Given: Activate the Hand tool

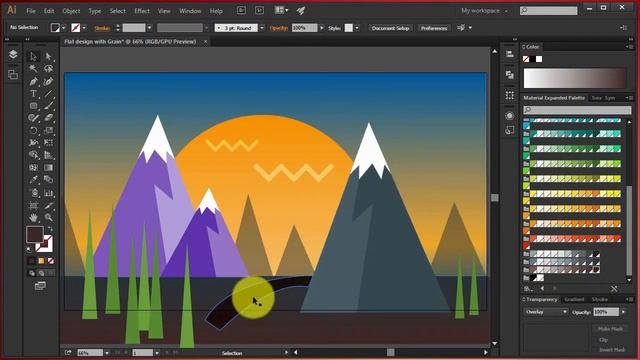Looking at the screenshot, I should coord(33,218).
